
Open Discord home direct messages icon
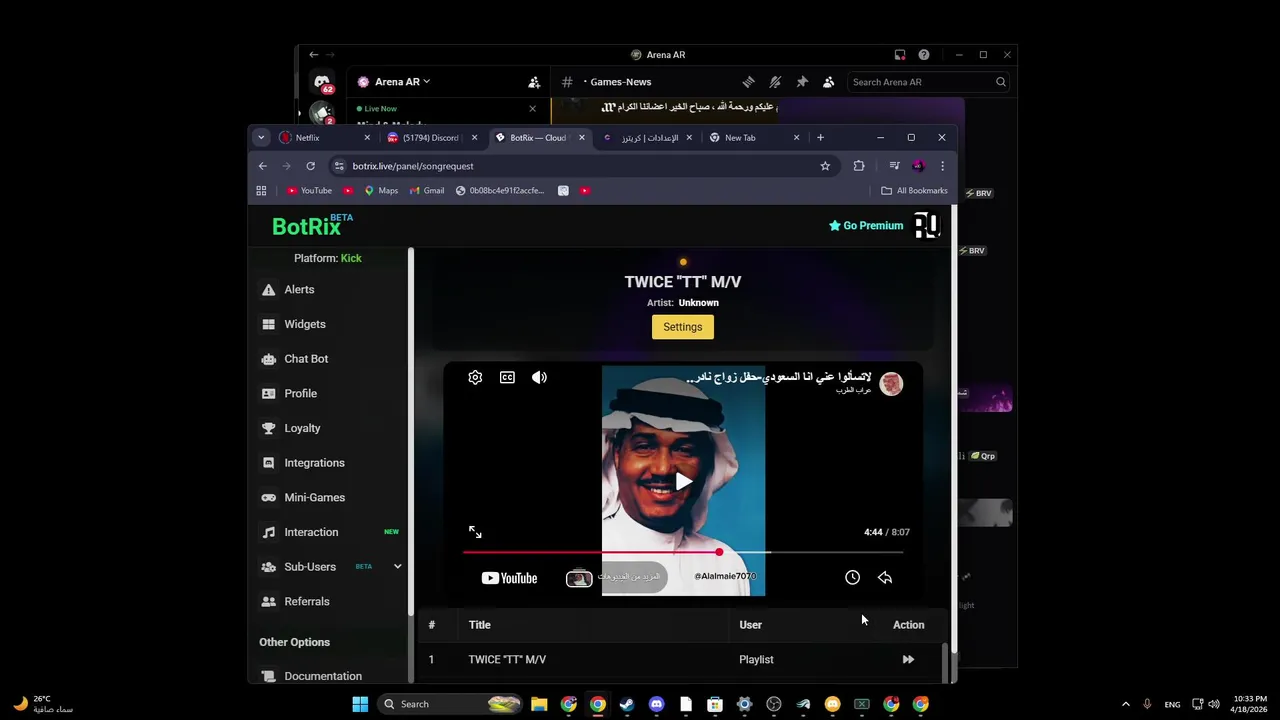(322, 82)
